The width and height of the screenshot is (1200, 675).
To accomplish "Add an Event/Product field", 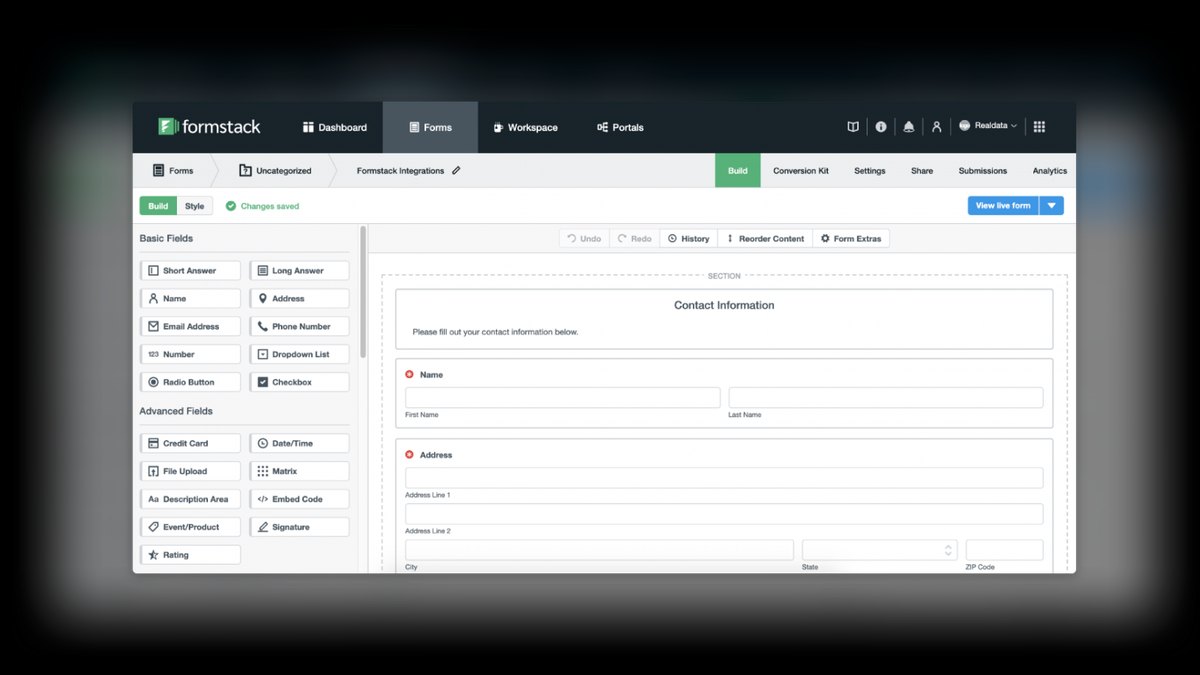I will point(190,527).
